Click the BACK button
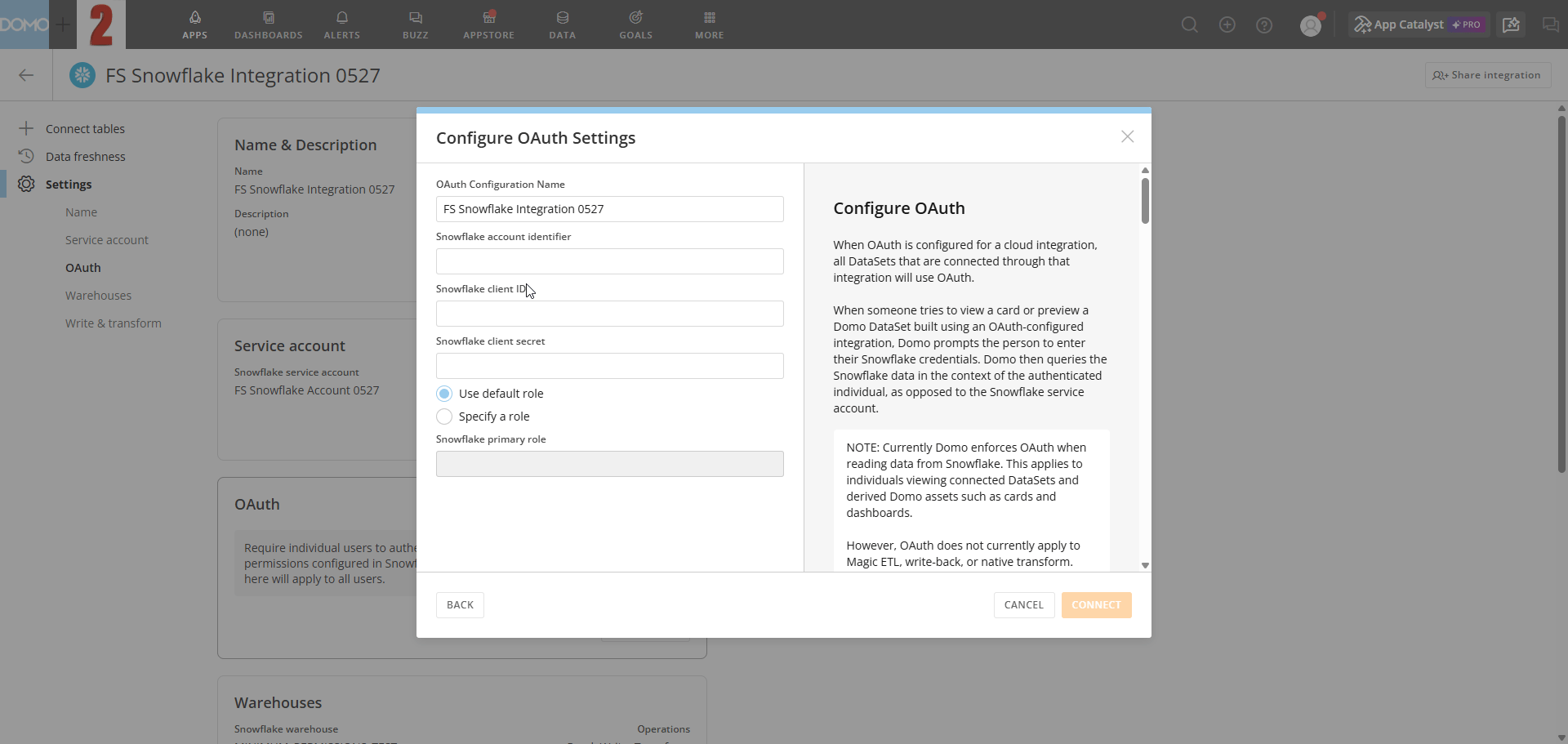Image resolution: width=1568 pixels, height=744 pixels. click(460, 605)
